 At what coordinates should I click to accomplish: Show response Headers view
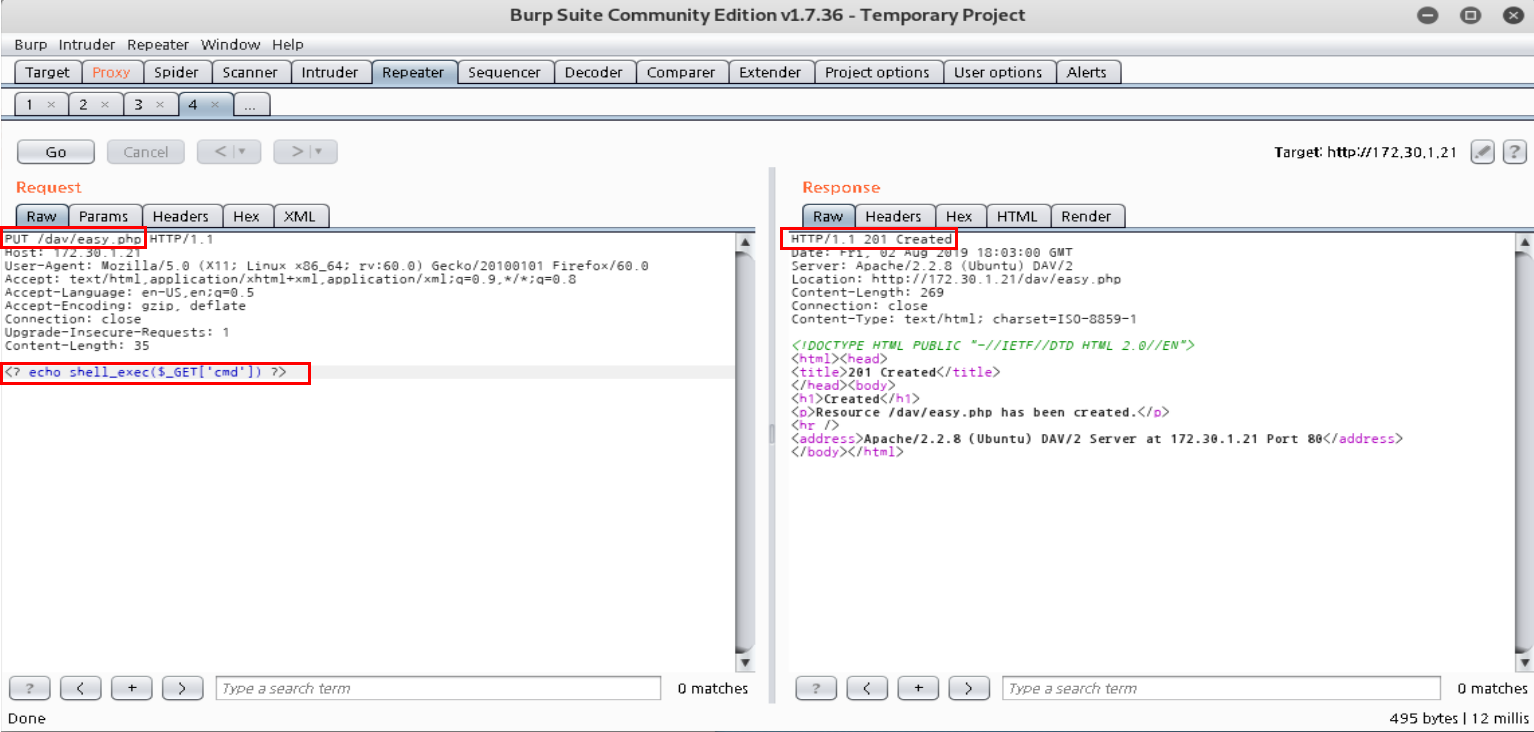[x=893, y=216]
